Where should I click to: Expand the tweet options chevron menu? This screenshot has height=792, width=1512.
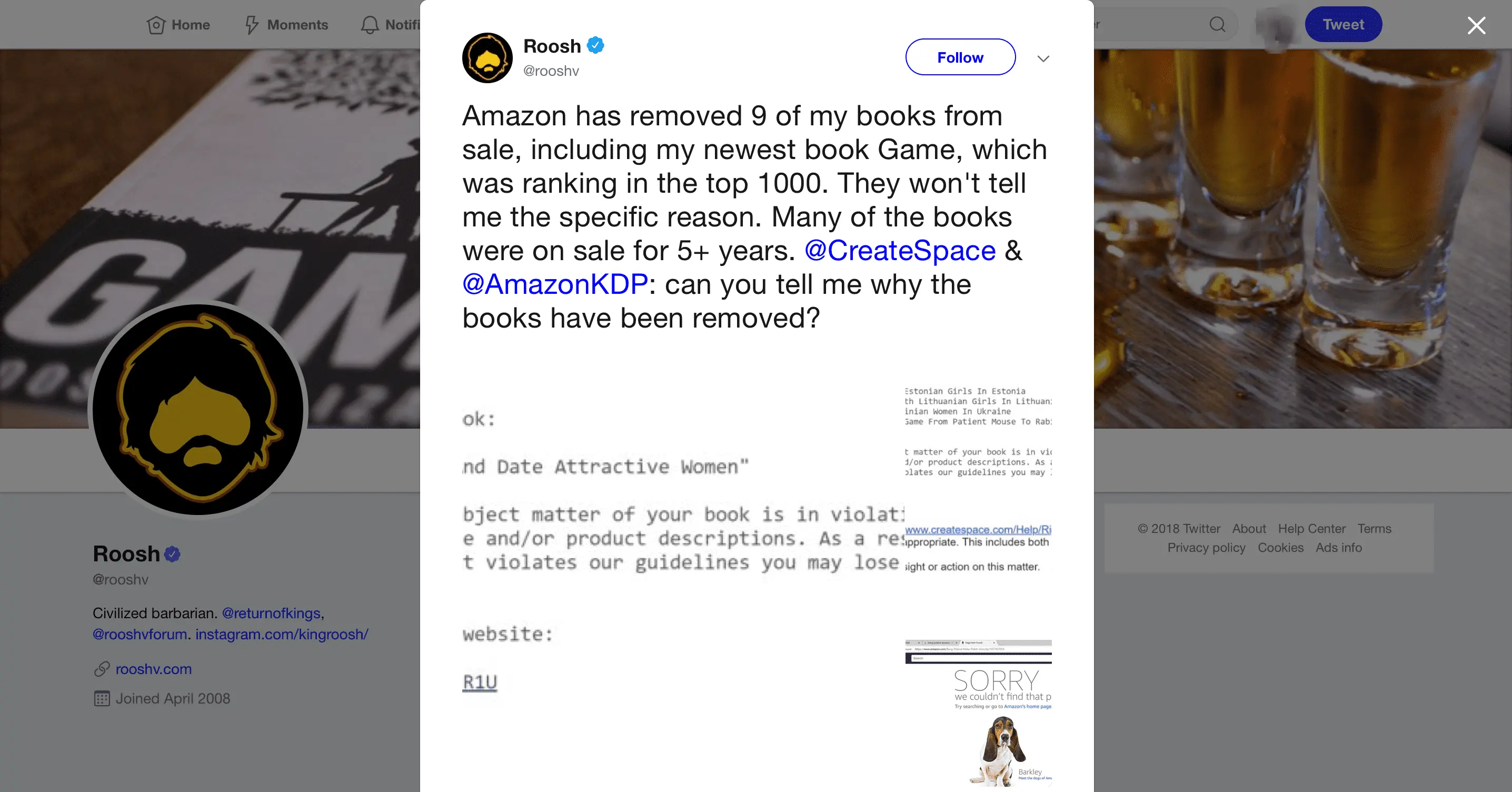coord(1043,58)
